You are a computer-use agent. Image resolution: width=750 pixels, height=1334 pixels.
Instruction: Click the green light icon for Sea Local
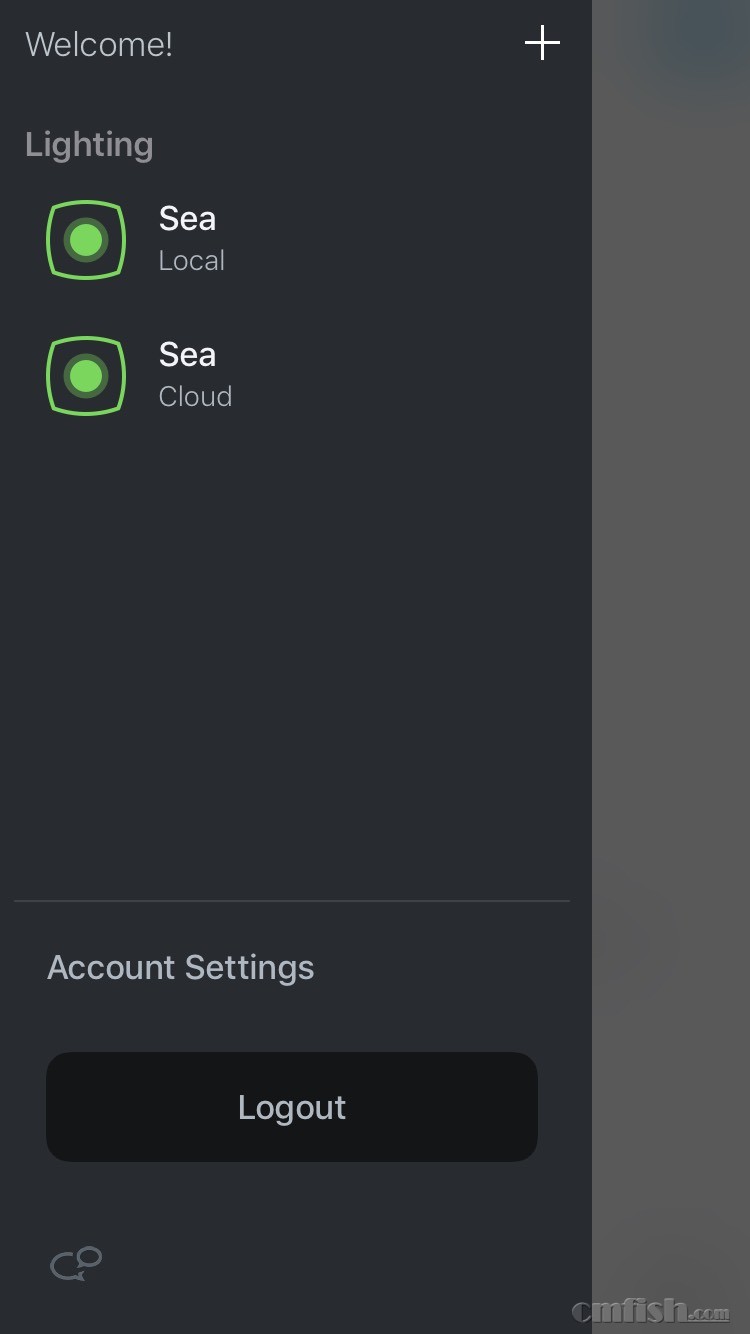click(86, 240)
